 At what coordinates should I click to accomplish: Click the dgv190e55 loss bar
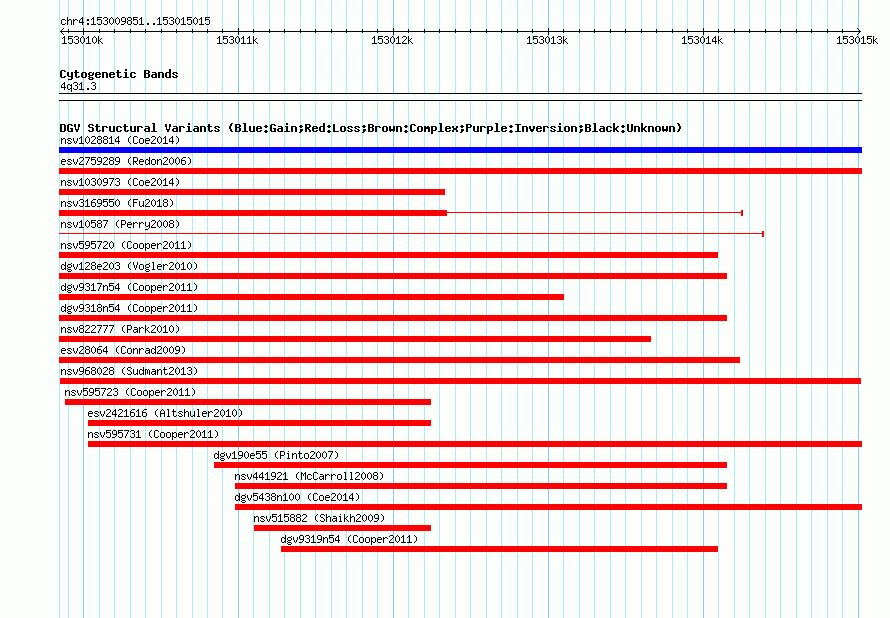(471, 465)
